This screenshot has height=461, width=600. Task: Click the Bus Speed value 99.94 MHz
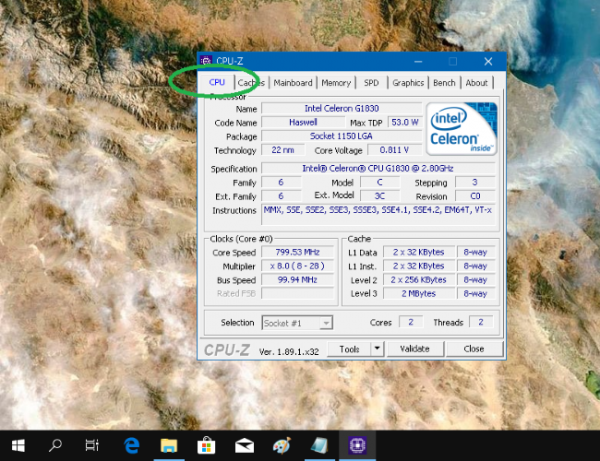[297, 280]
